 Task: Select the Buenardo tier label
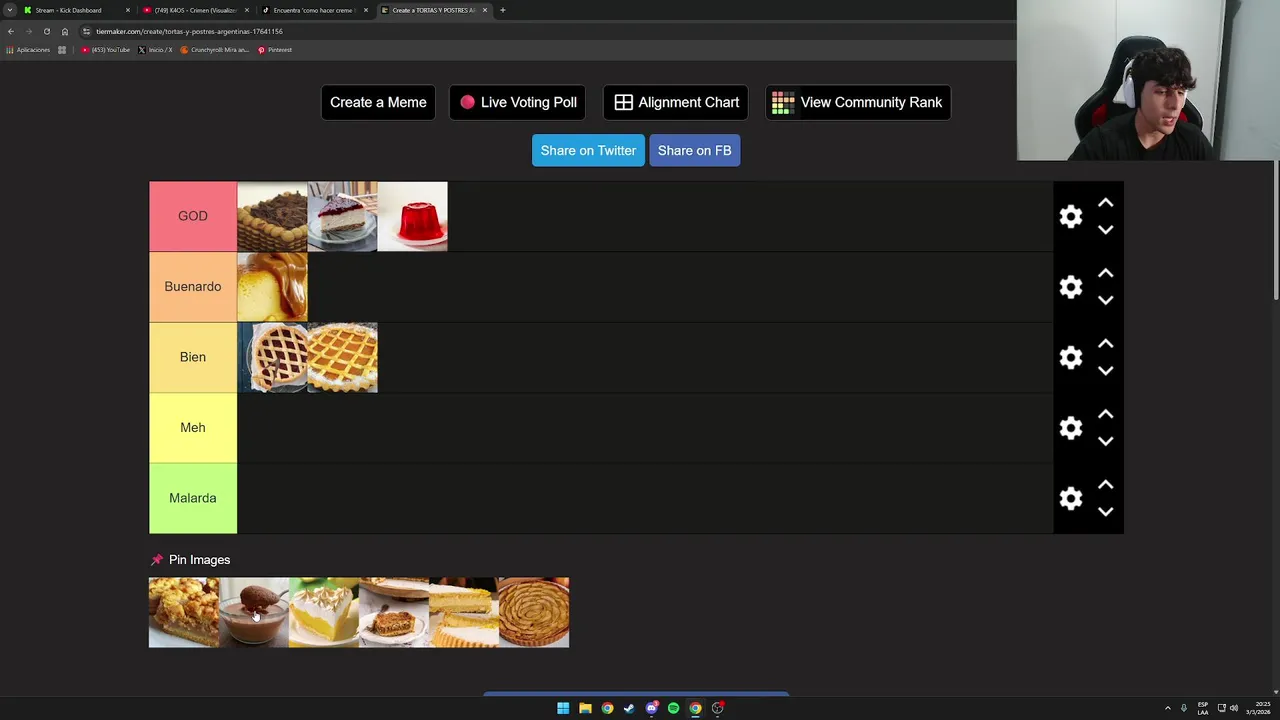tap(193, 287)
